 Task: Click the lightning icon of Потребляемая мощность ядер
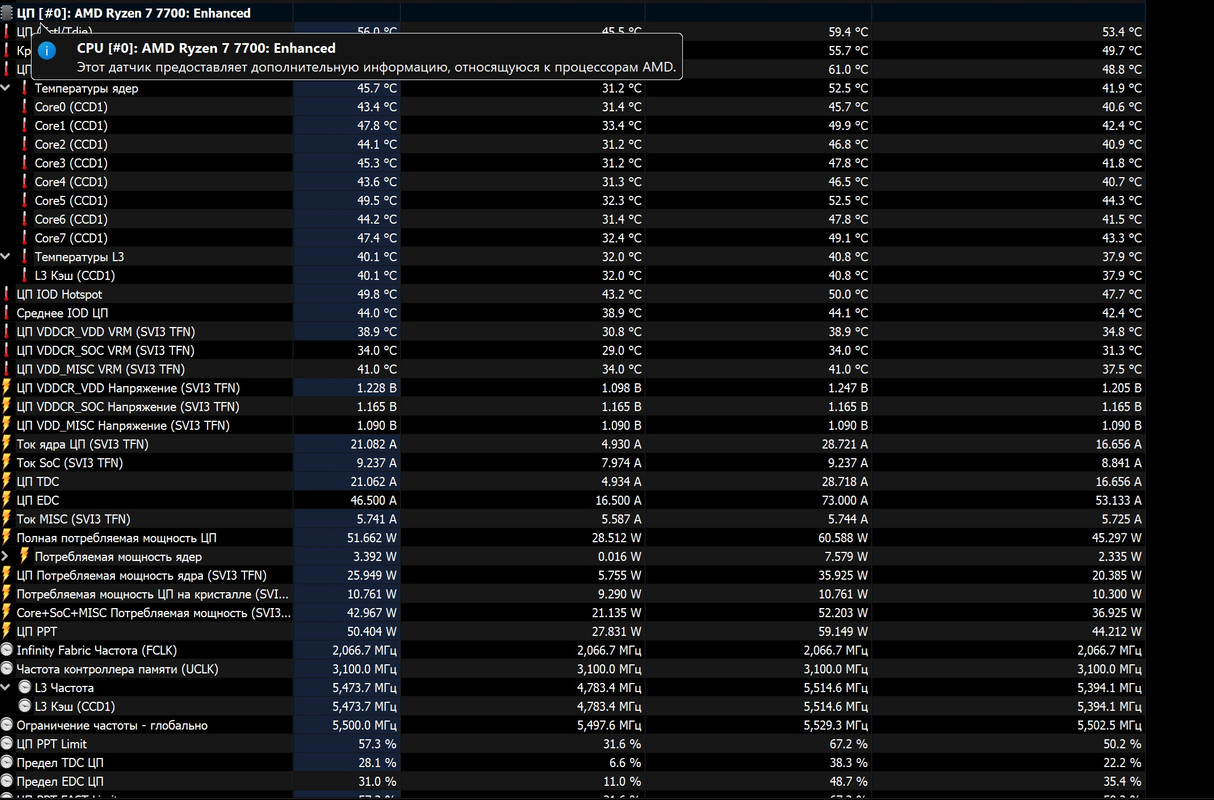click(x=25, y=556)
